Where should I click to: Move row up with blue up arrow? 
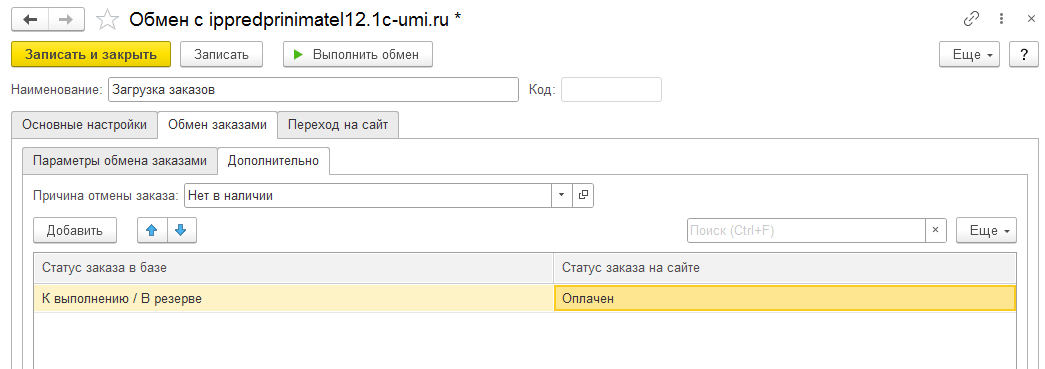point(152,230)
